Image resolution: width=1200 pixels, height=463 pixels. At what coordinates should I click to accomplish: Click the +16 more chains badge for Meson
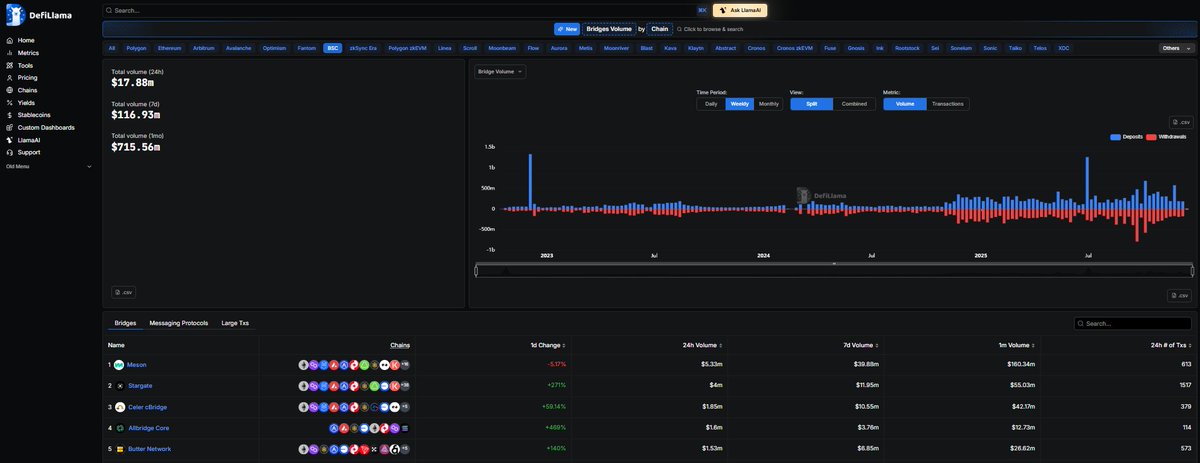[405, 365]
